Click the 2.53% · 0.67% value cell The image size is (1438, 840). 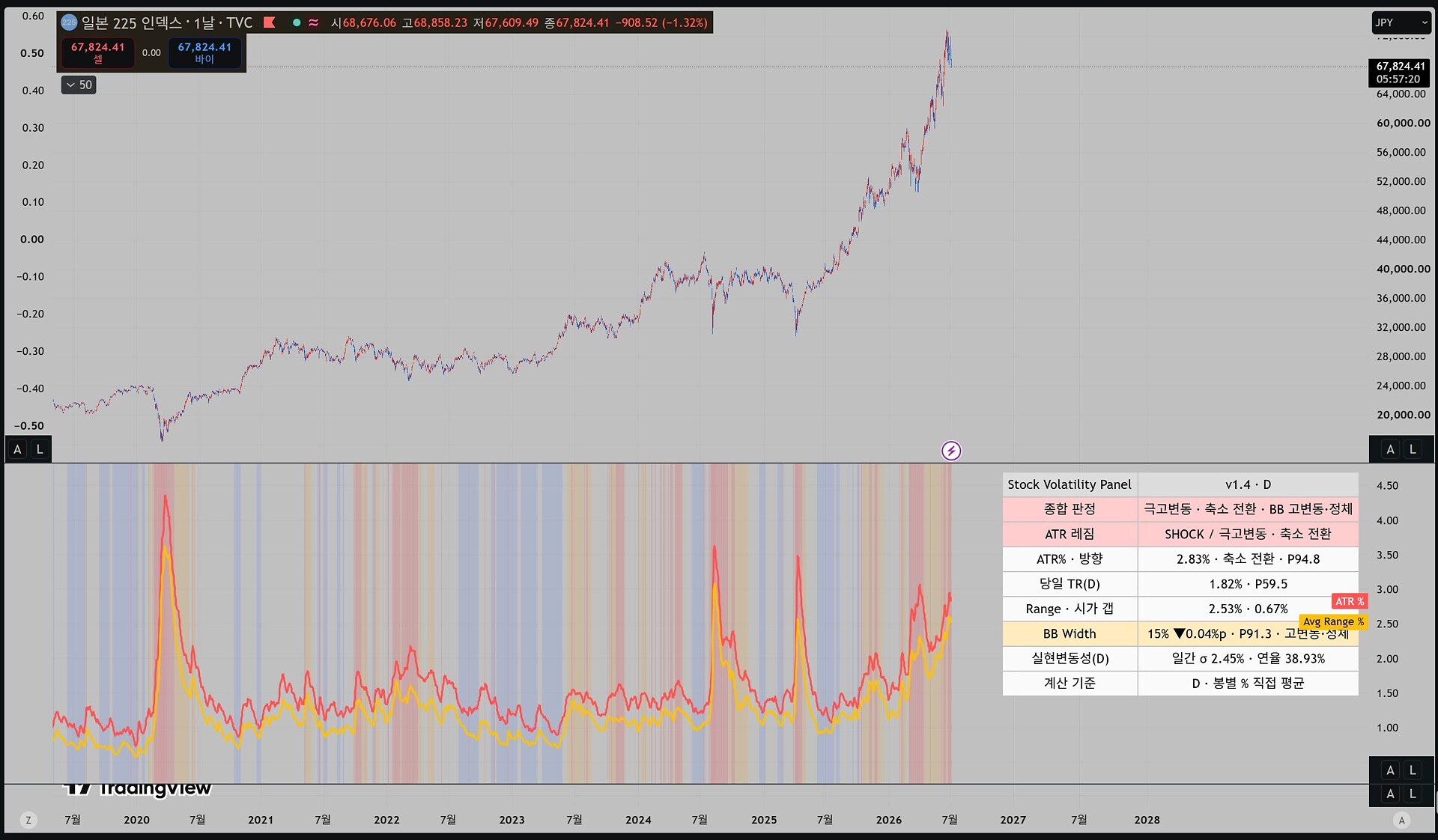coord(1248,609)
